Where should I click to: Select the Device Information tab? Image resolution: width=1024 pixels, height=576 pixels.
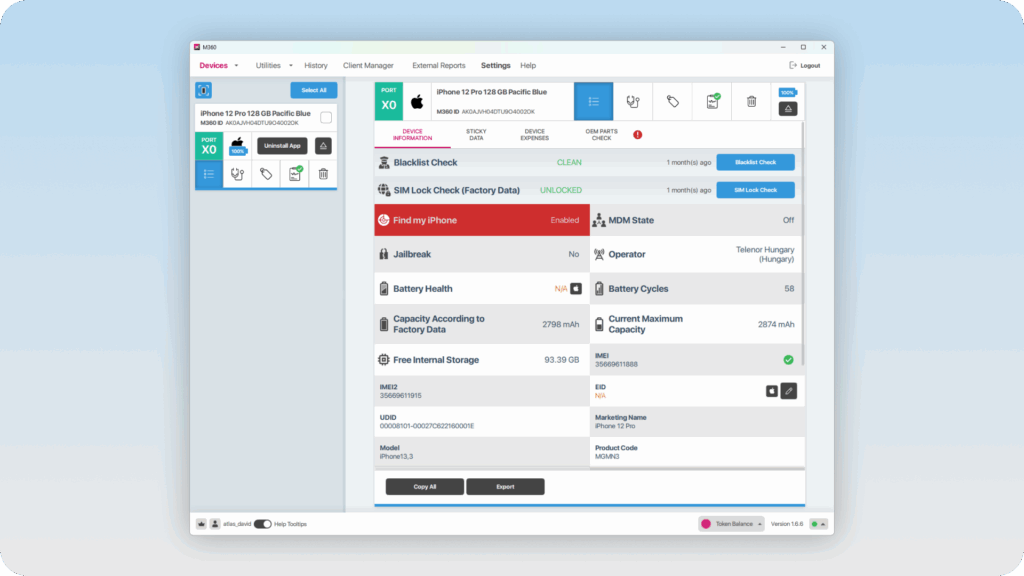[x=412, y=135]
